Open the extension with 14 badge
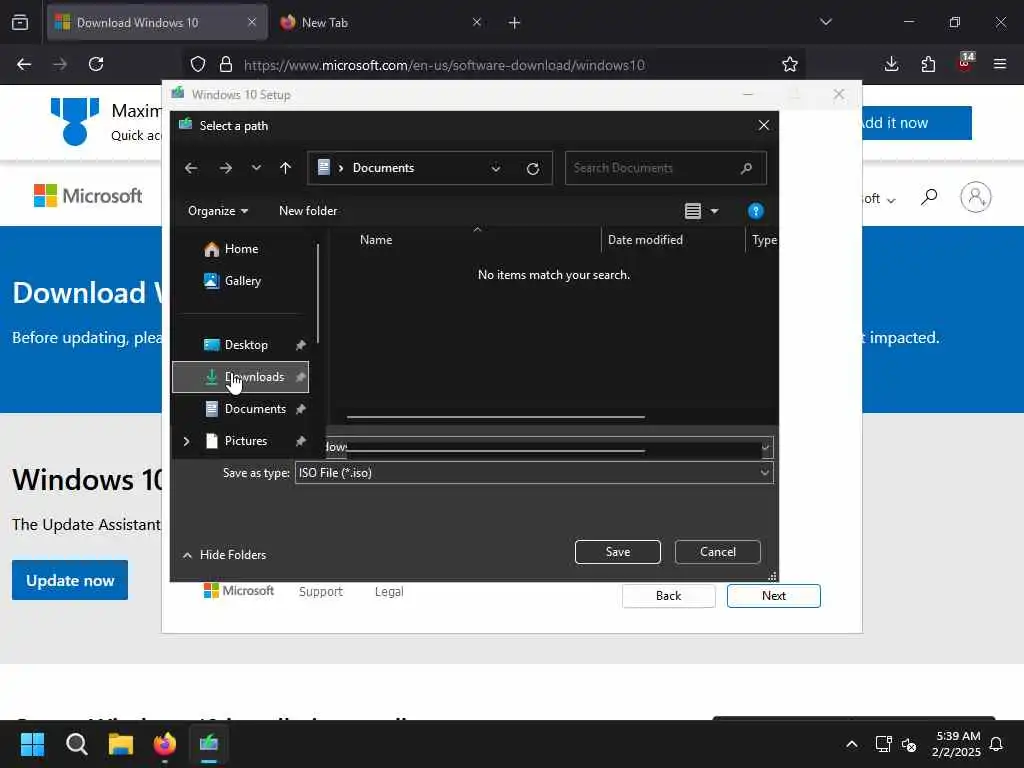Screen dimensions: 1024x768 pos(965,63)
